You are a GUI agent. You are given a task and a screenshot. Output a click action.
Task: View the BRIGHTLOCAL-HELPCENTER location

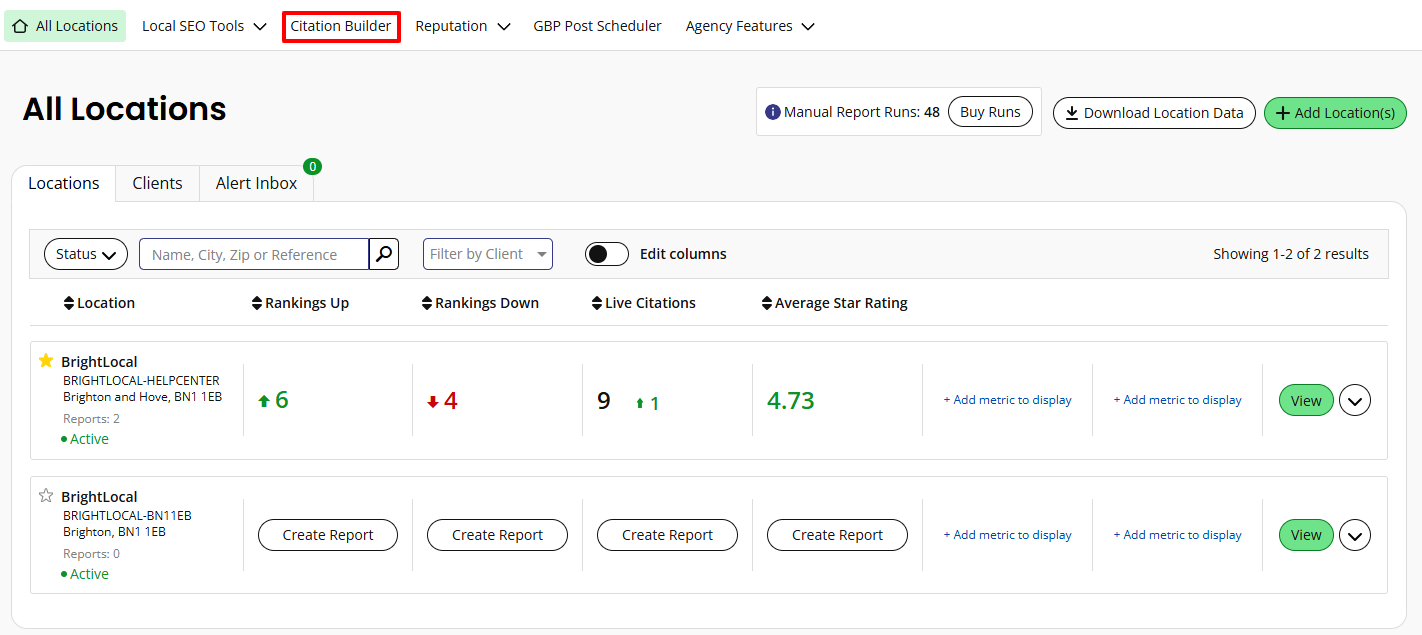1306,400
